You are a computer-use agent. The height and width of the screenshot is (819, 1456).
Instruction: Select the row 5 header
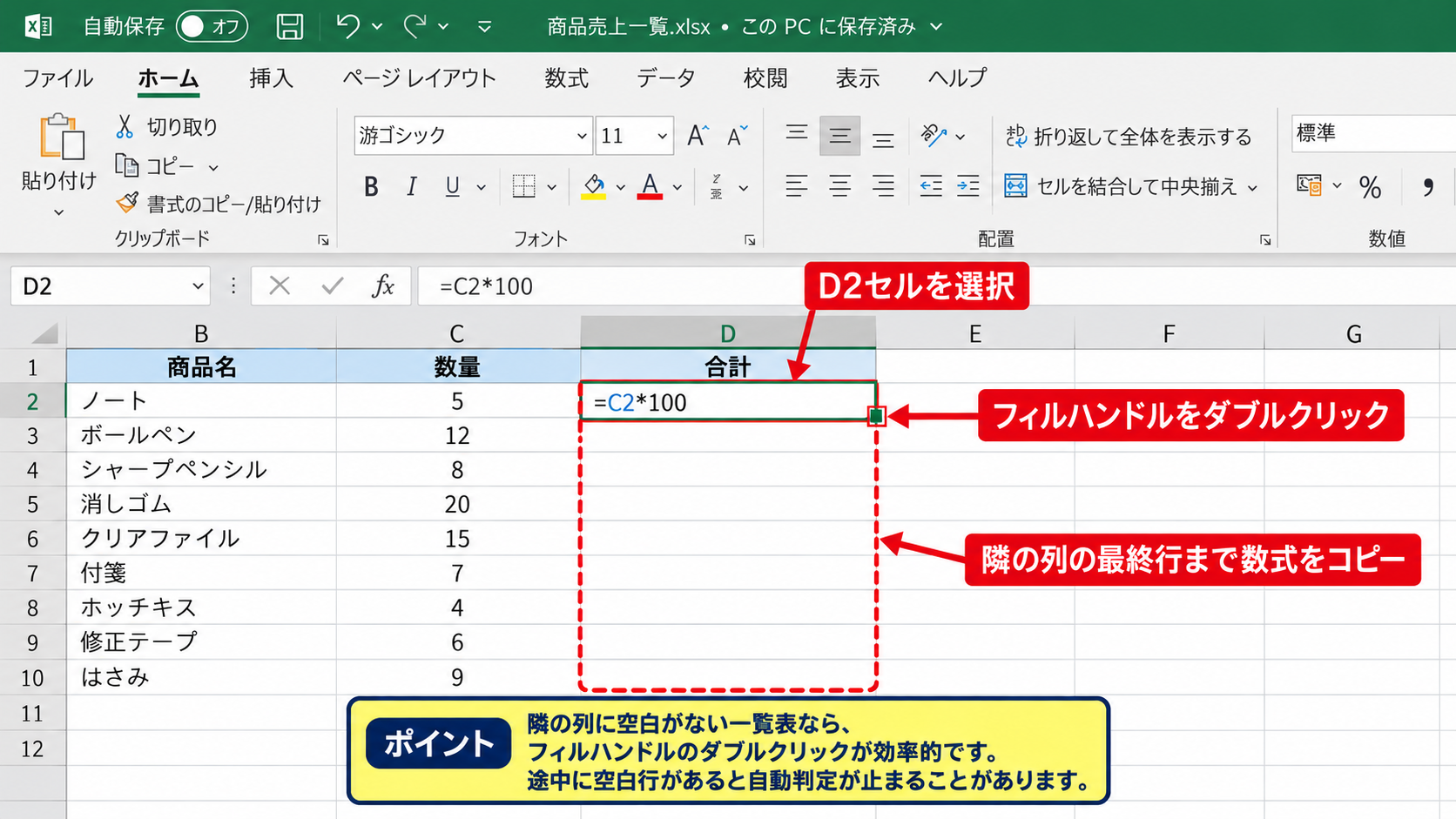(32, 504)
